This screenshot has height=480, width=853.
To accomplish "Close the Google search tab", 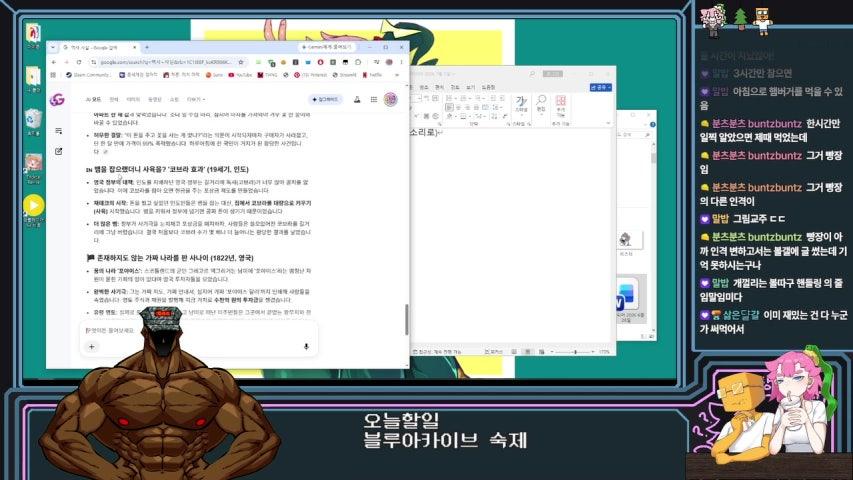I will [135, 47].
